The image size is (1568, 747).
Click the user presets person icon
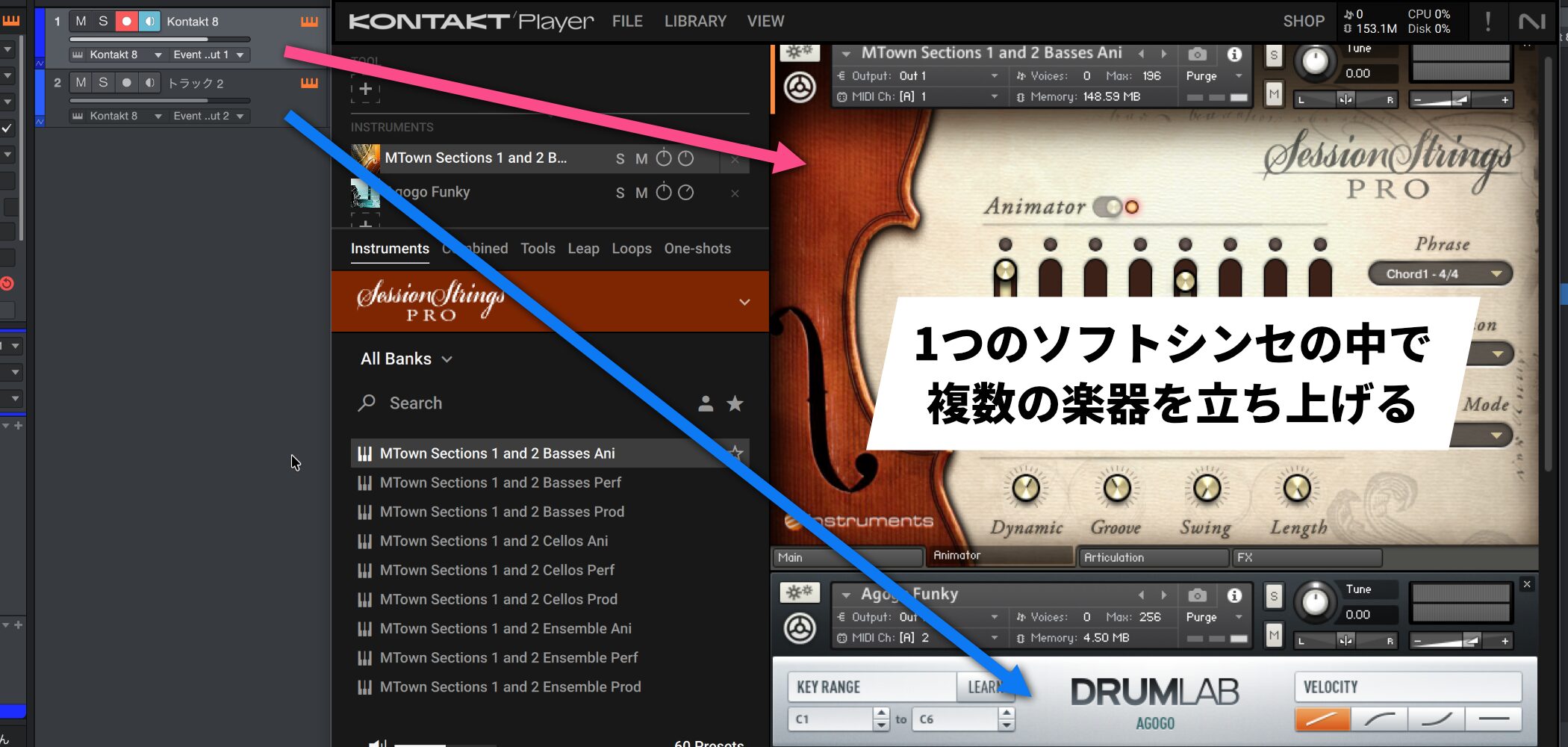[705, 404]
